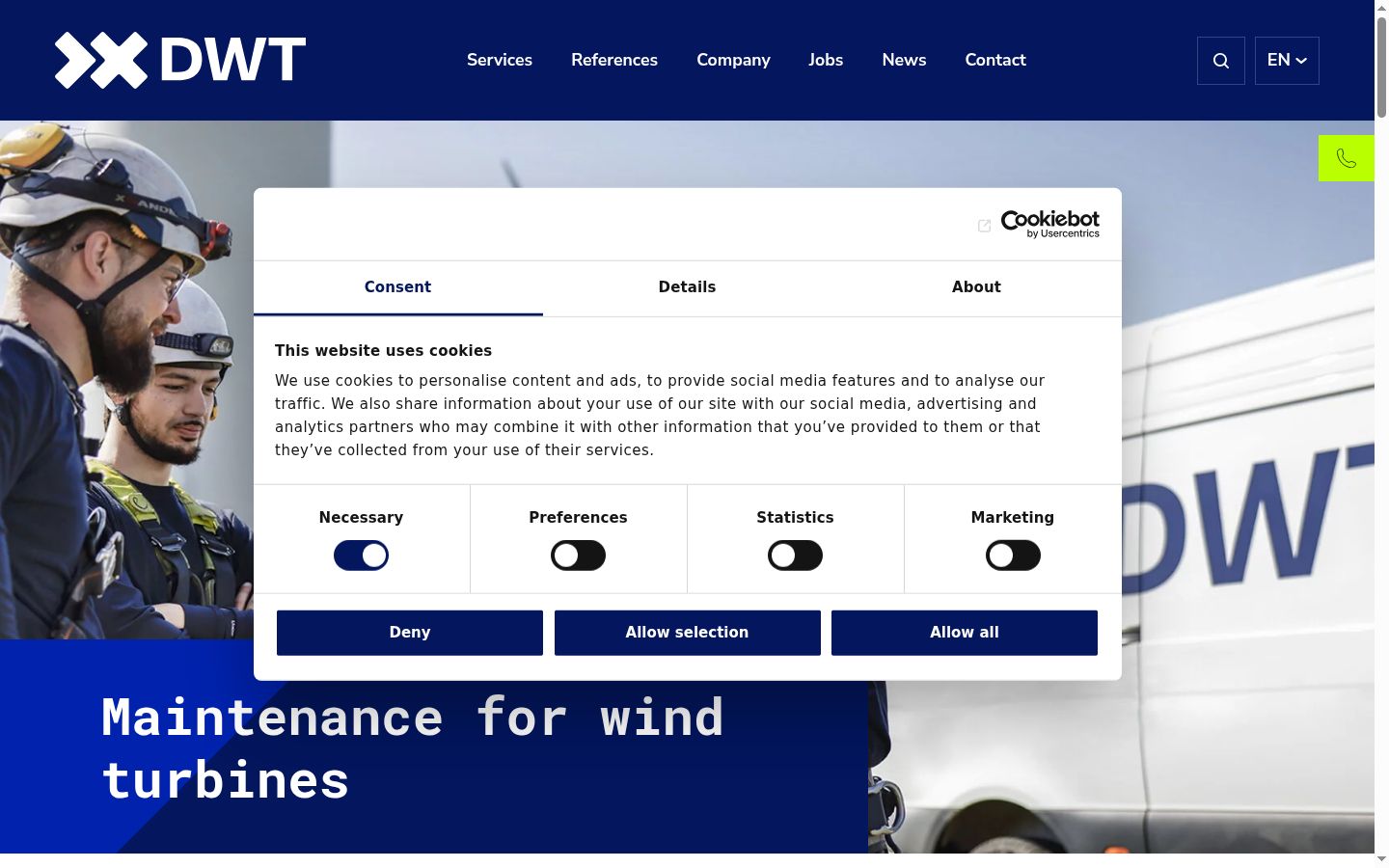1389x868 pixels.
Task: Enable the Statistics cookies switch
Action: click(x=795, y=556)
